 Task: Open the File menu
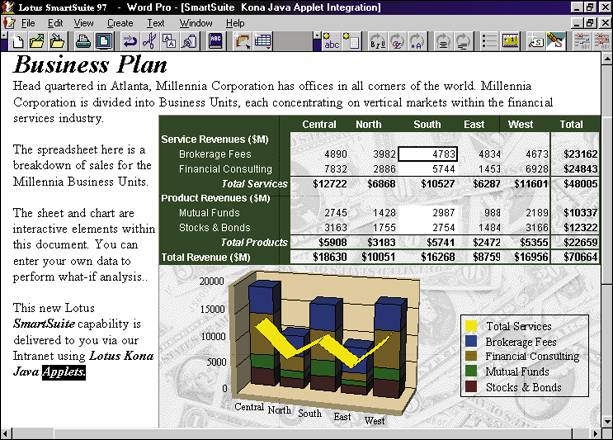[x=27, y=22]
